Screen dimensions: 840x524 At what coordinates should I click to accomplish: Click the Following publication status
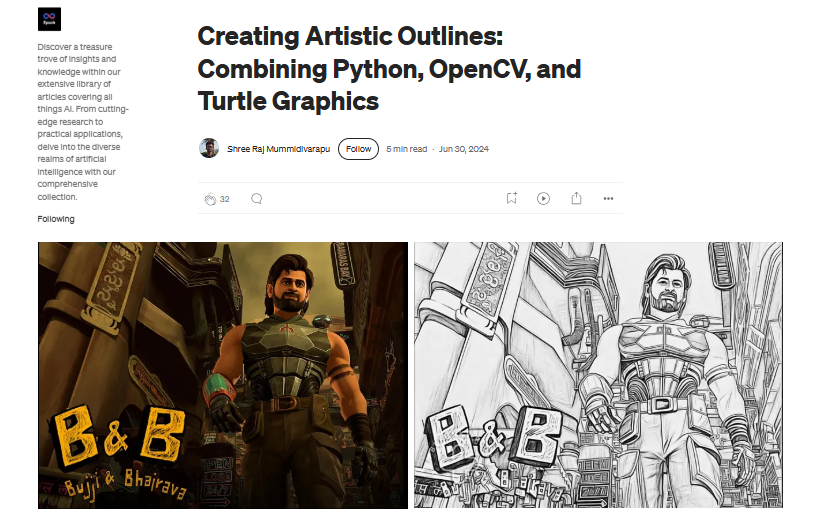[56, 219]
